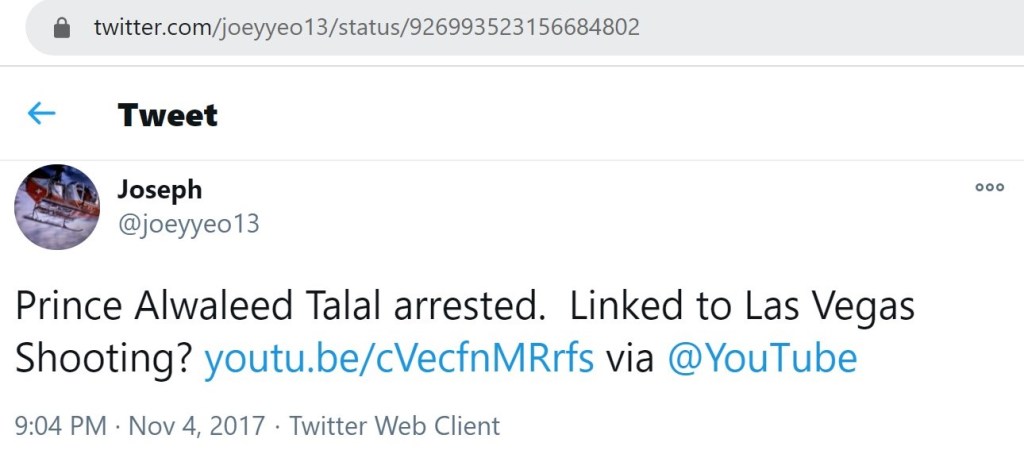Click the @YouTube mention
This screenshot has width=1024, height=454.
click(x=761, y=357)
